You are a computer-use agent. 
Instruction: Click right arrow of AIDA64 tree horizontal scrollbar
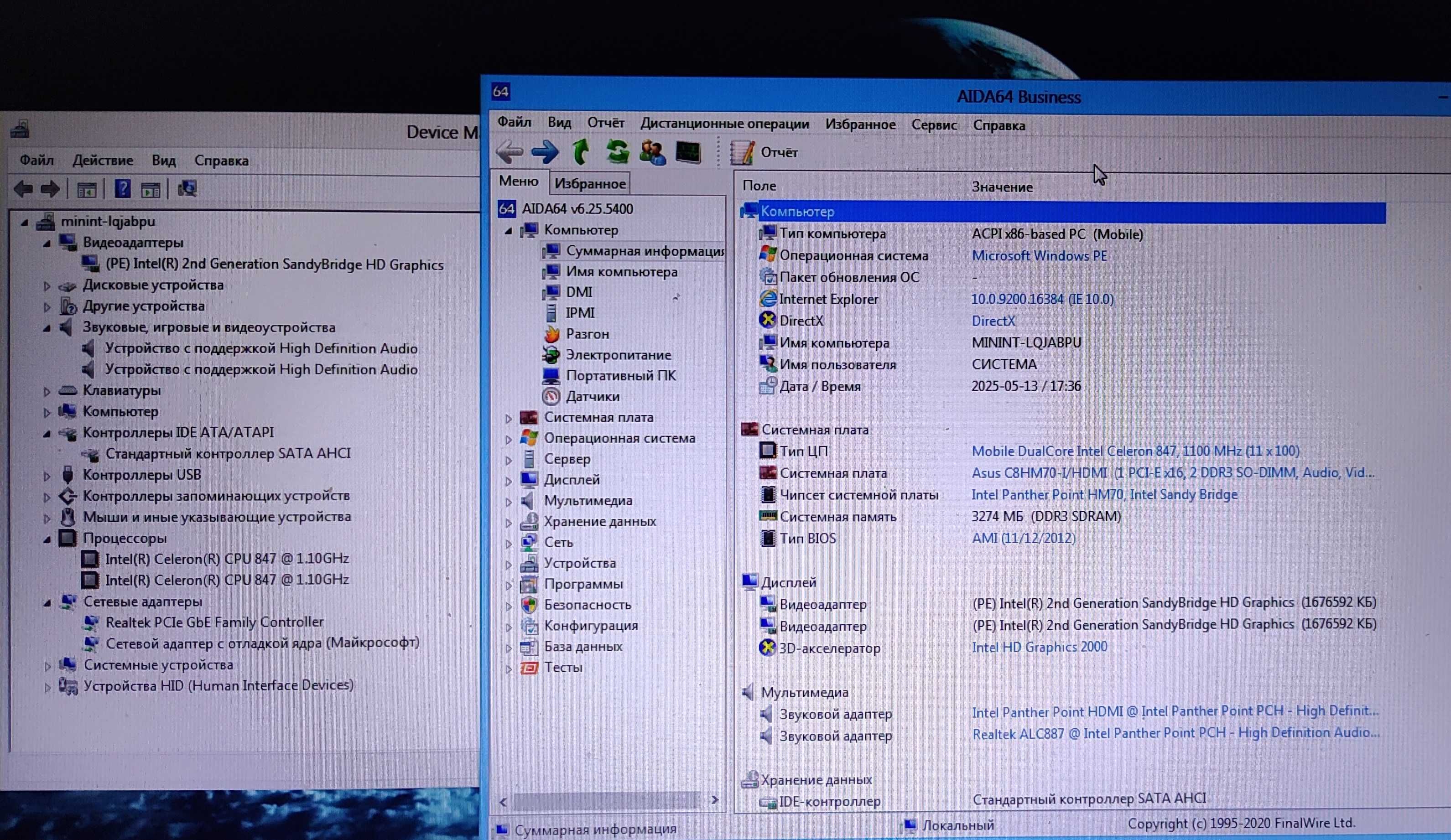[x=715, y=800]
